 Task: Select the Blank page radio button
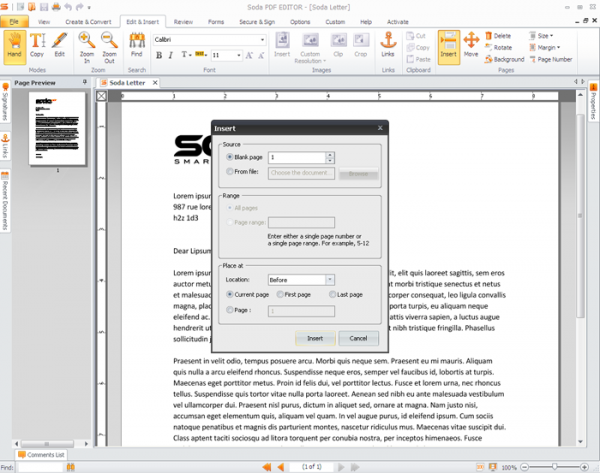[x=231, y=157]
